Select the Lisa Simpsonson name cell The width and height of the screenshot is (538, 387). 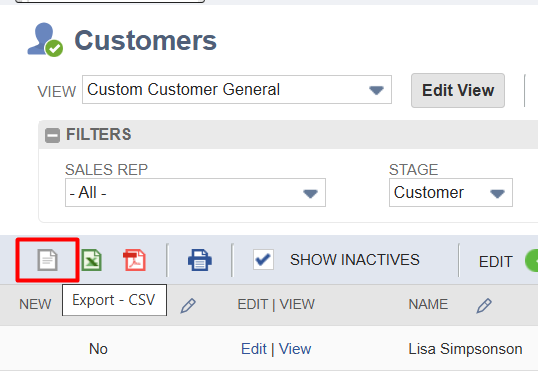[x=465, y=349]
